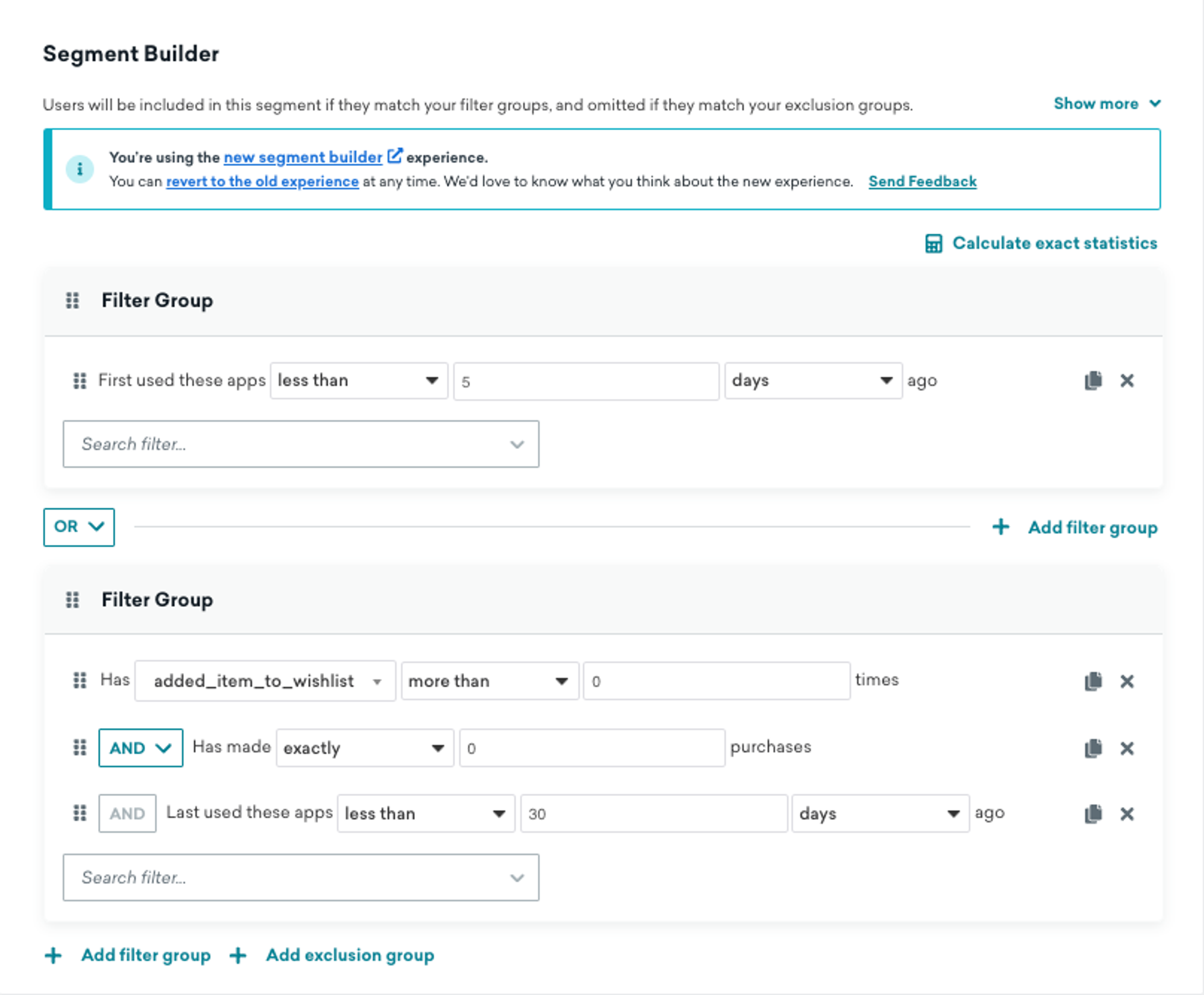Click drag handle of first Filter Group
1204x995 pixels.
[x=72, y=300]
